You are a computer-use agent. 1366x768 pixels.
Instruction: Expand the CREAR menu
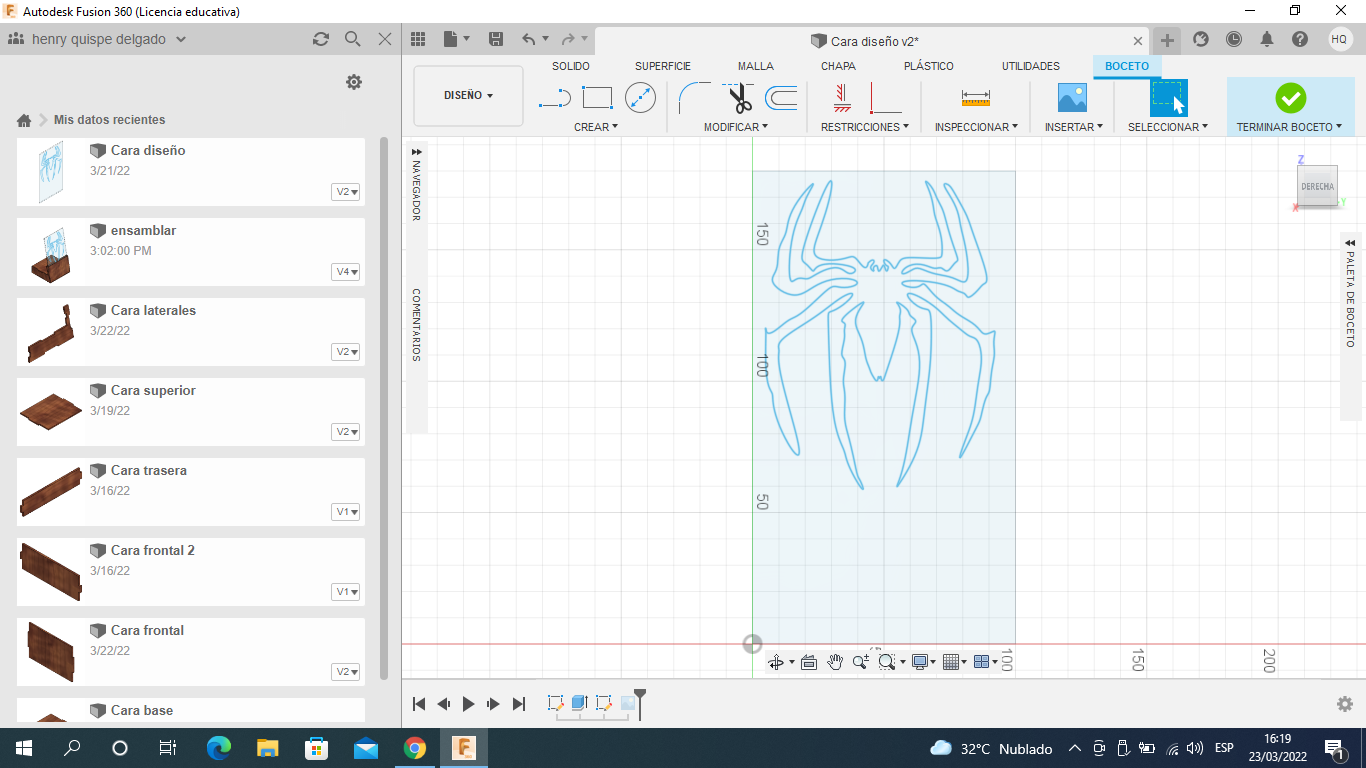(596, 127)
